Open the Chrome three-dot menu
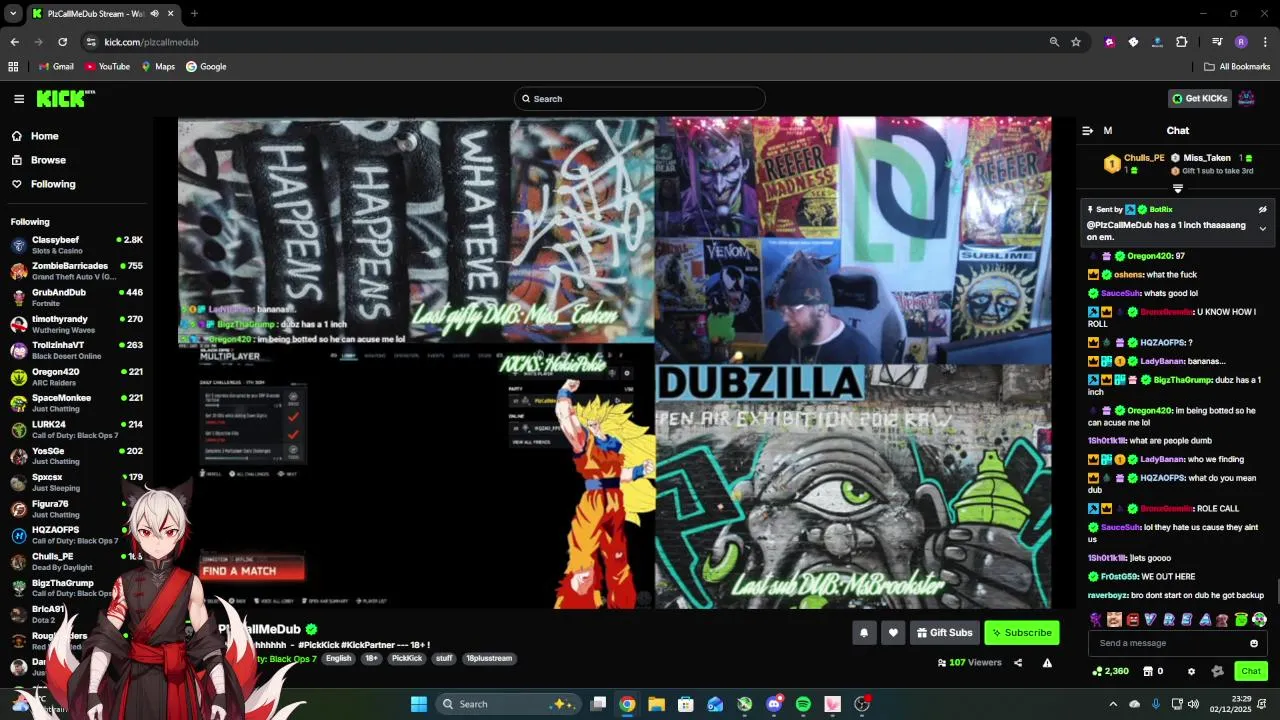The width and height of the screenshot is (1280, 720). (1265, 42)
